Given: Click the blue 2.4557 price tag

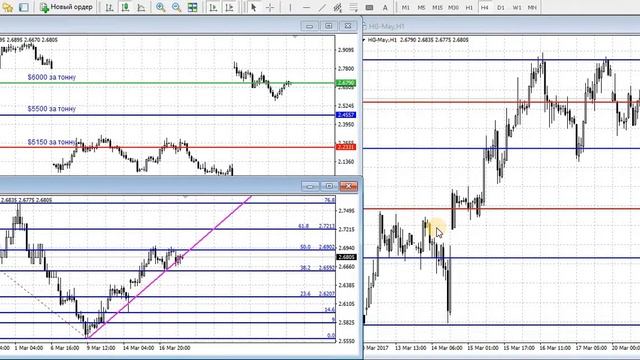Looking at the screenshot, I should (346, 115).
